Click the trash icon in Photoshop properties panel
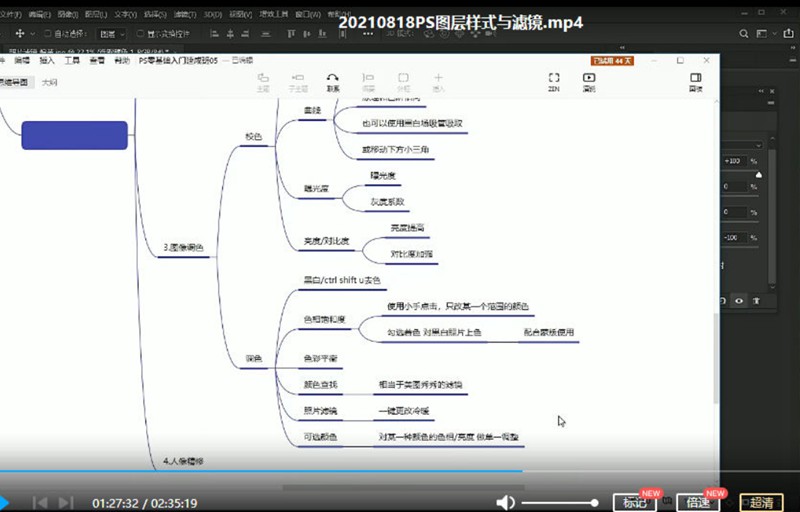The width and height of the screenshot is (800, 512). point(756,301)
